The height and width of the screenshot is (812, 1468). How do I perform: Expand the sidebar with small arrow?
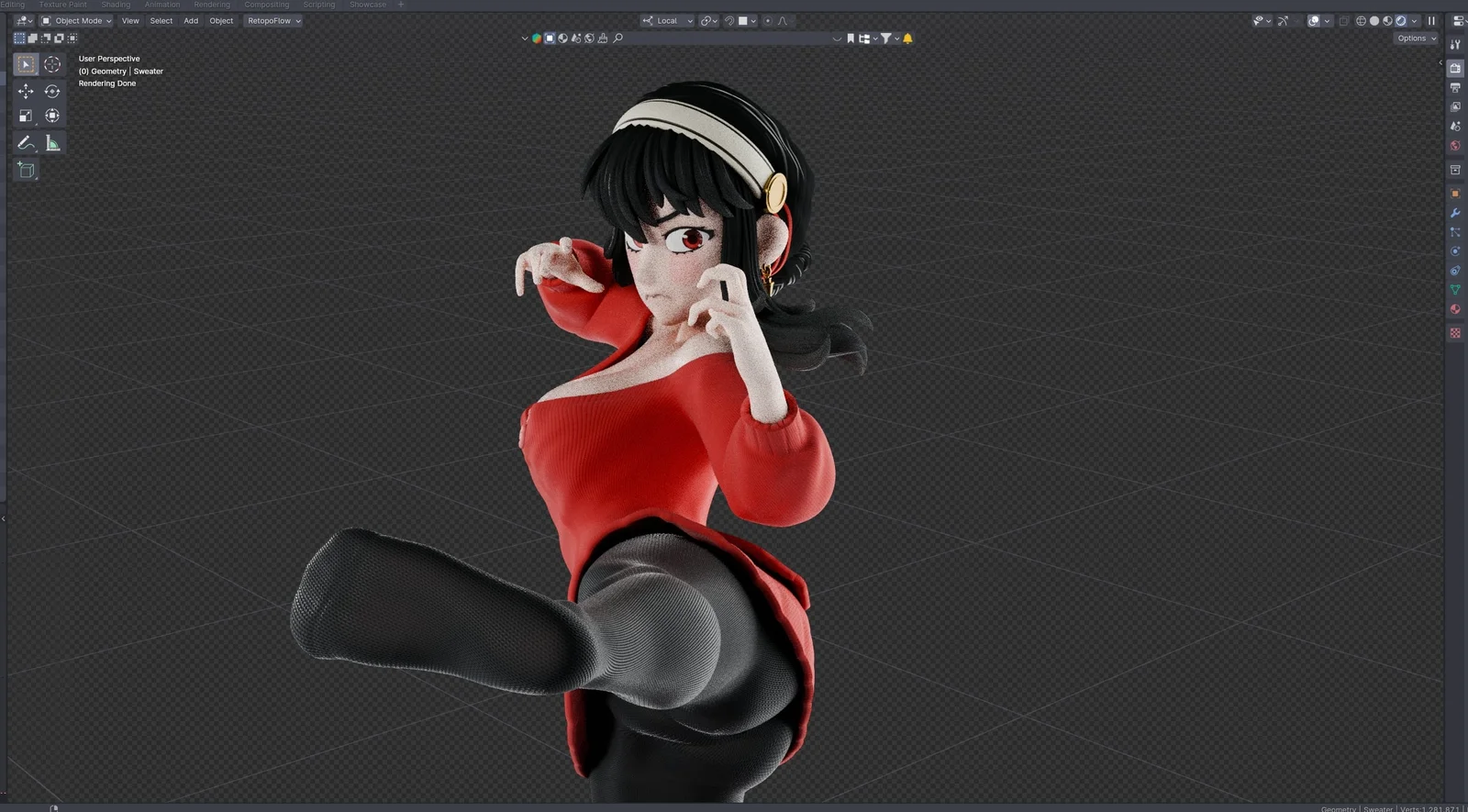(1440, 62)
